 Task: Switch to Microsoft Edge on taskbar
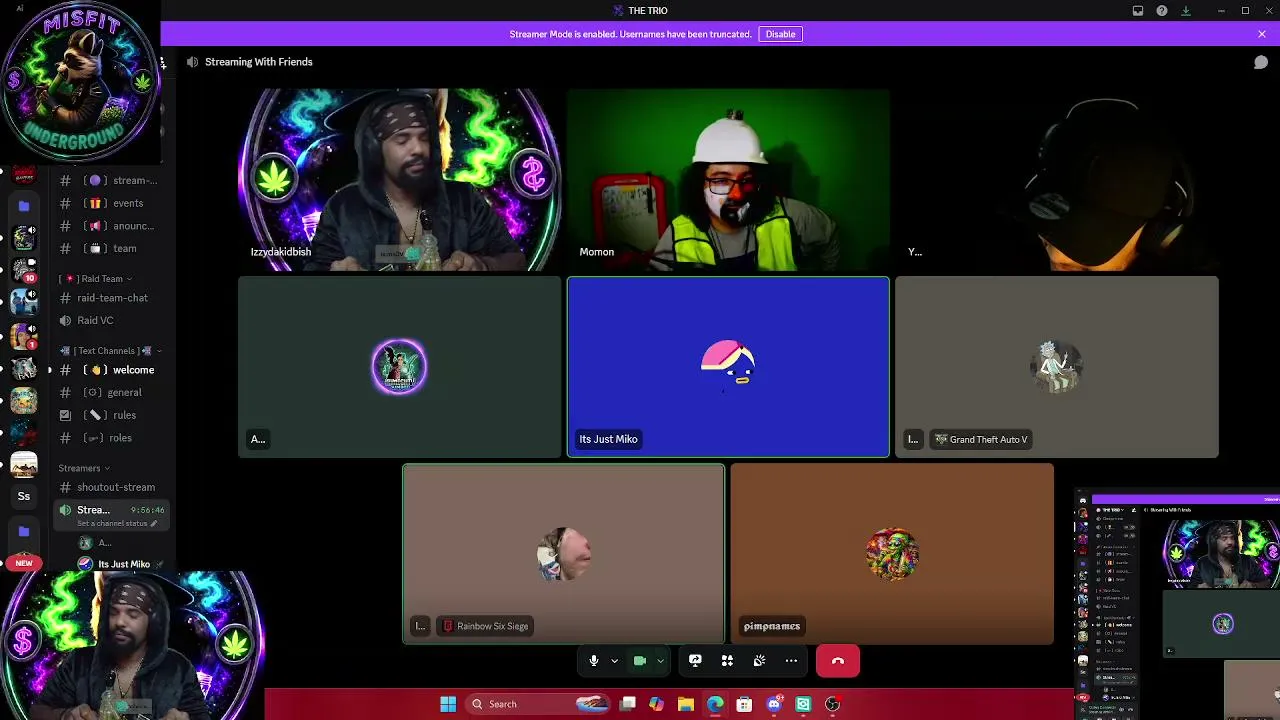715,704
